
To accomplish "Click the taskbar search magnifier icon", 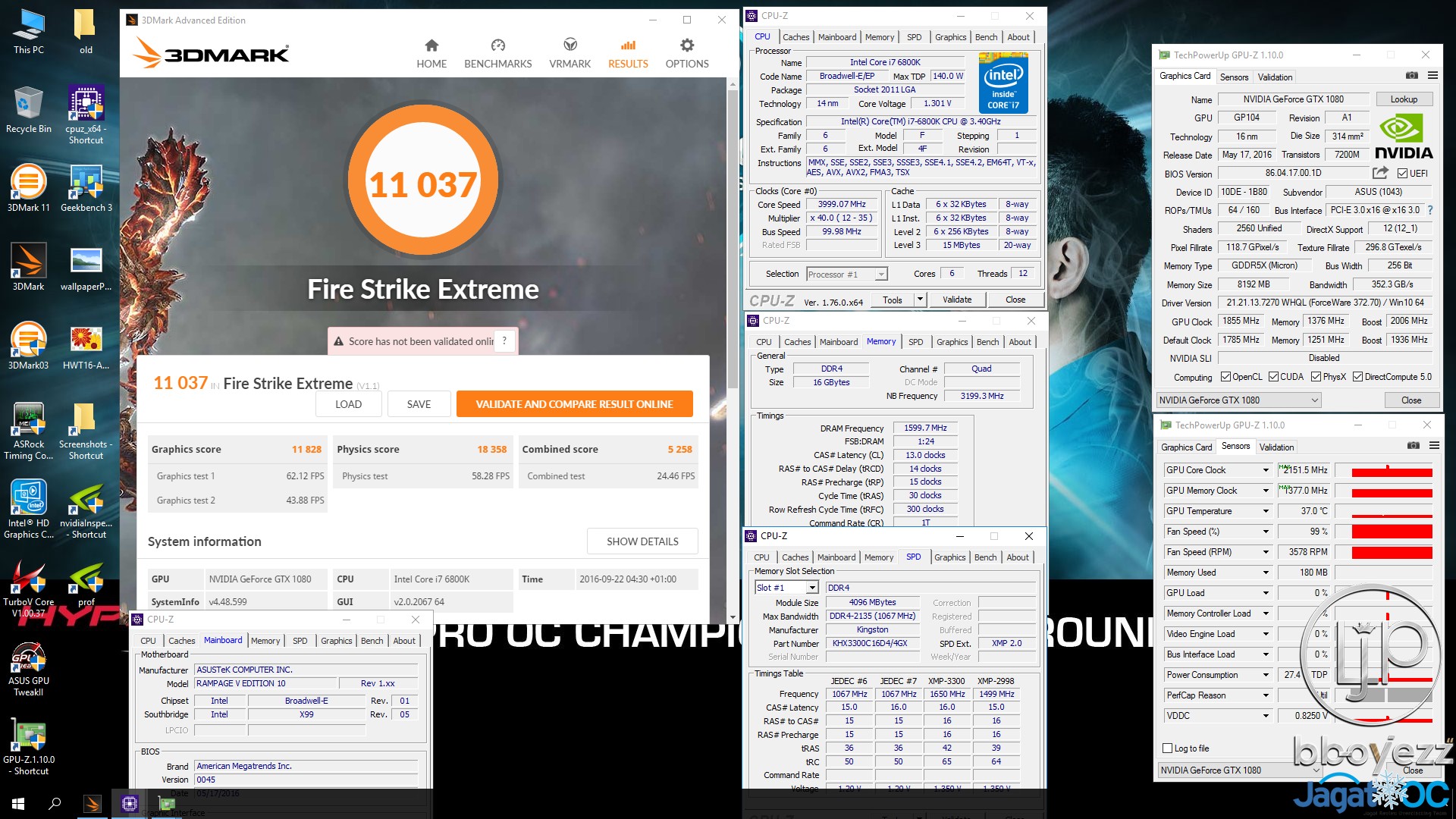I will pyautogui.click(x=55, y=804).
